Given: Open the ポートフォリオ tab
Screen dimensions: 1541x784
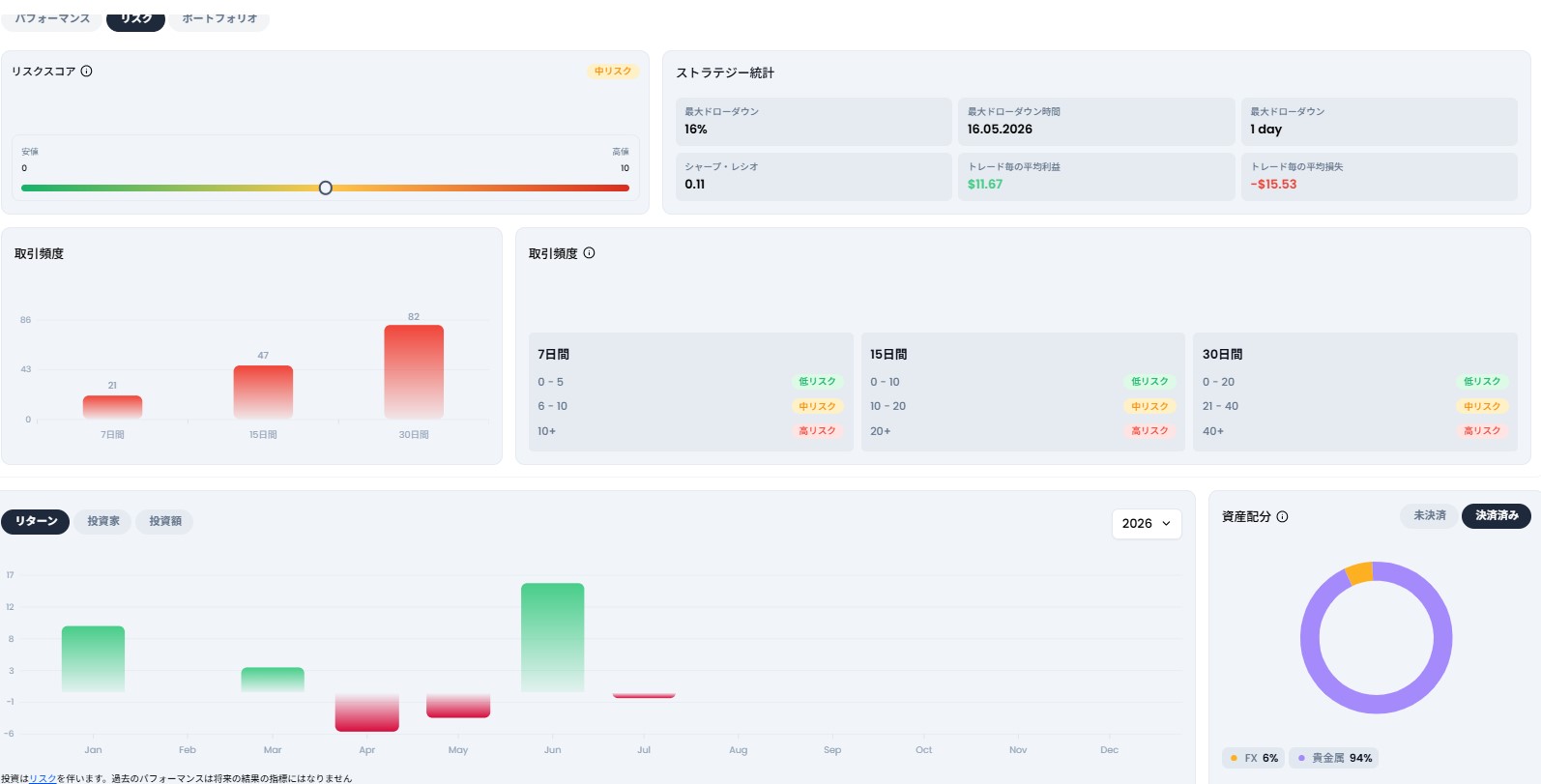Looking at the screenshot, I should pos(219,18).
